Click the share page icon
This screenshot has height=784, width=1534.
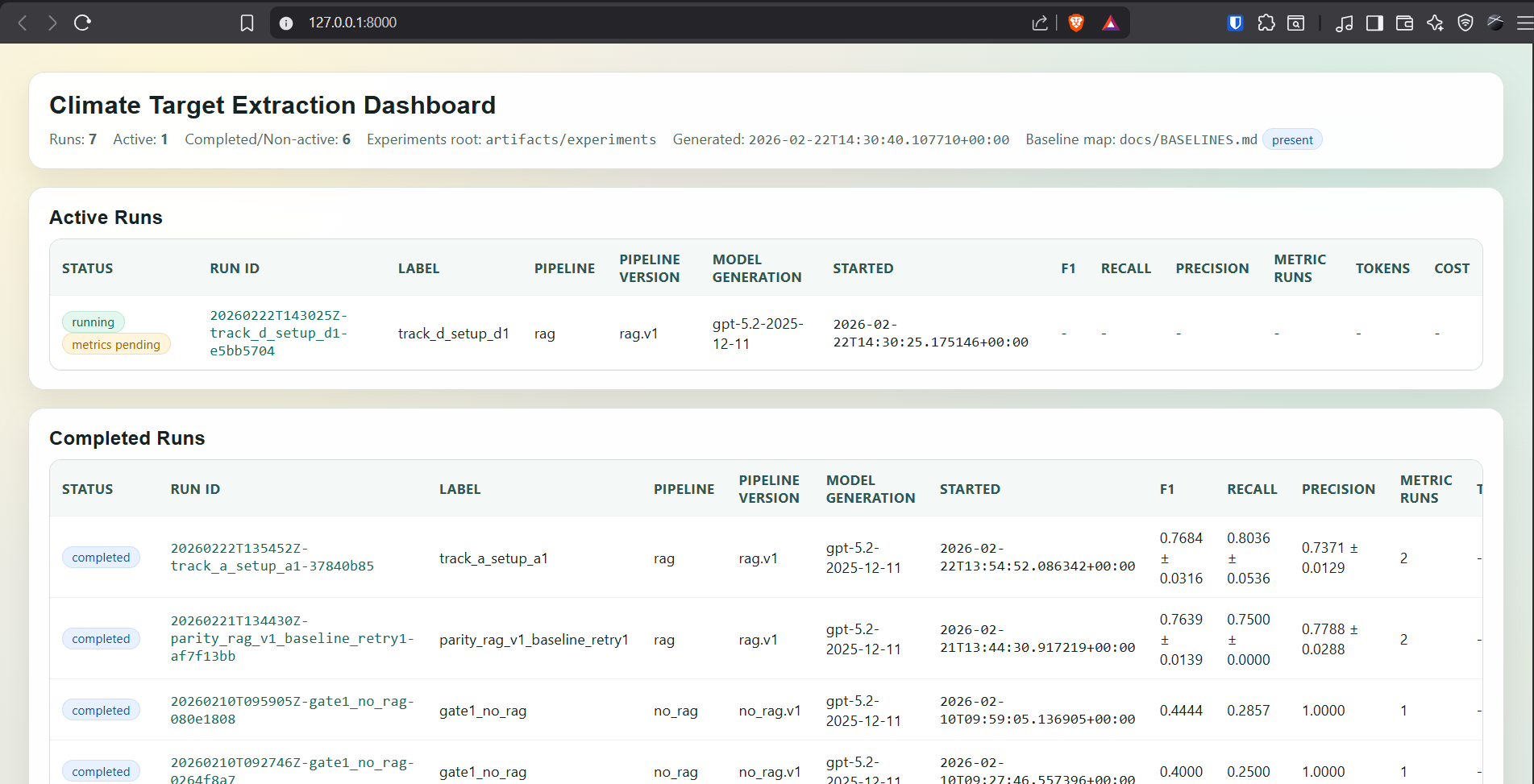pos(1040,23)
